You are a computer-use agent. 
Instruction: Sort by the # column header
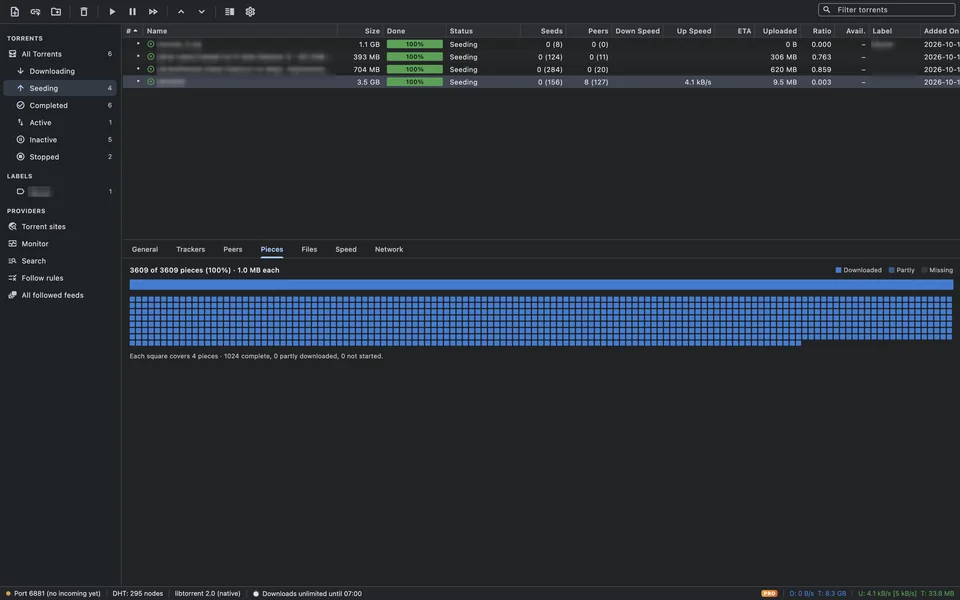tap(132, 31)
